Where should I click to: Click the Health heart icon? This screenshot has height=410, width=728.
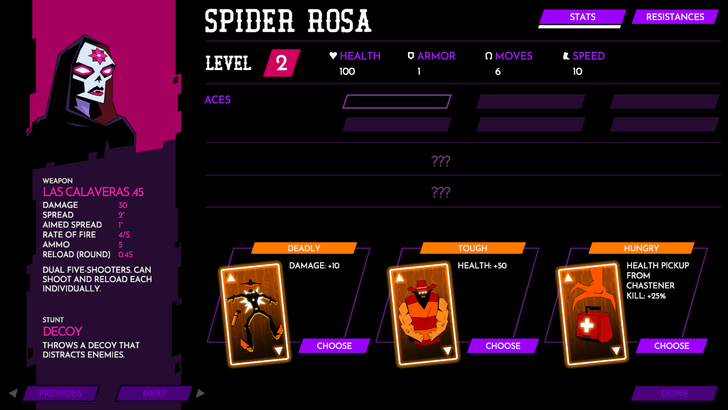(333, 56)
